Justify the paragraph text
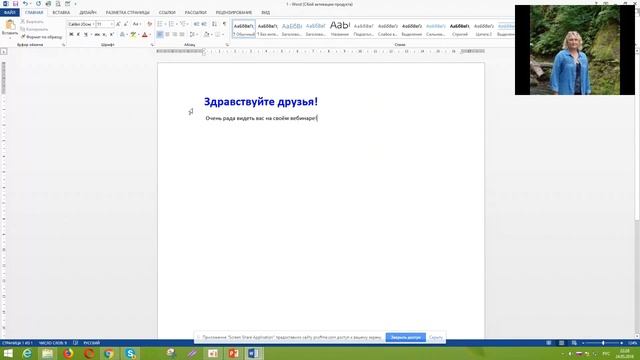 182,35
